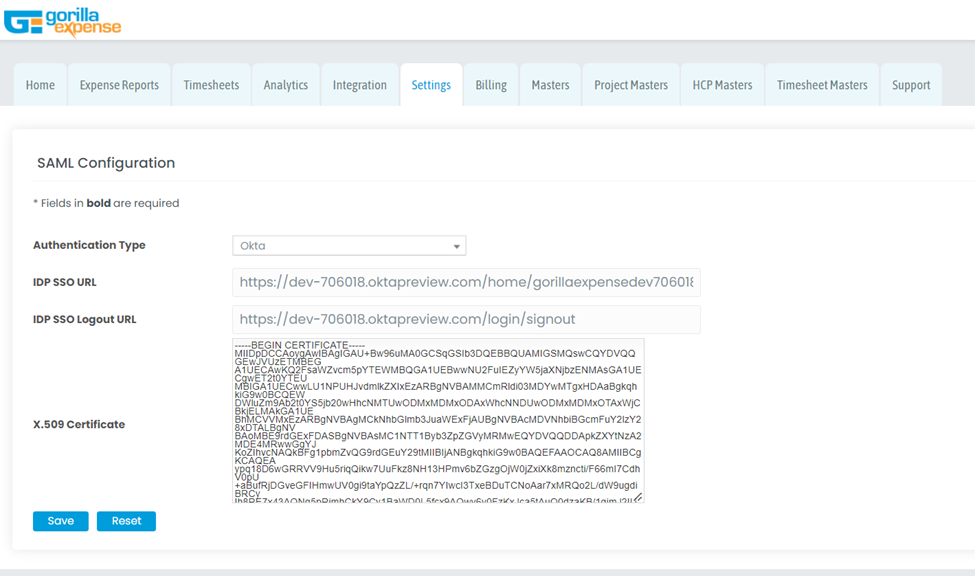Open the Home tab
Image resolution: width=975 pixels, height=576 pixels.
pyautogui.click(x=40, y=85)
